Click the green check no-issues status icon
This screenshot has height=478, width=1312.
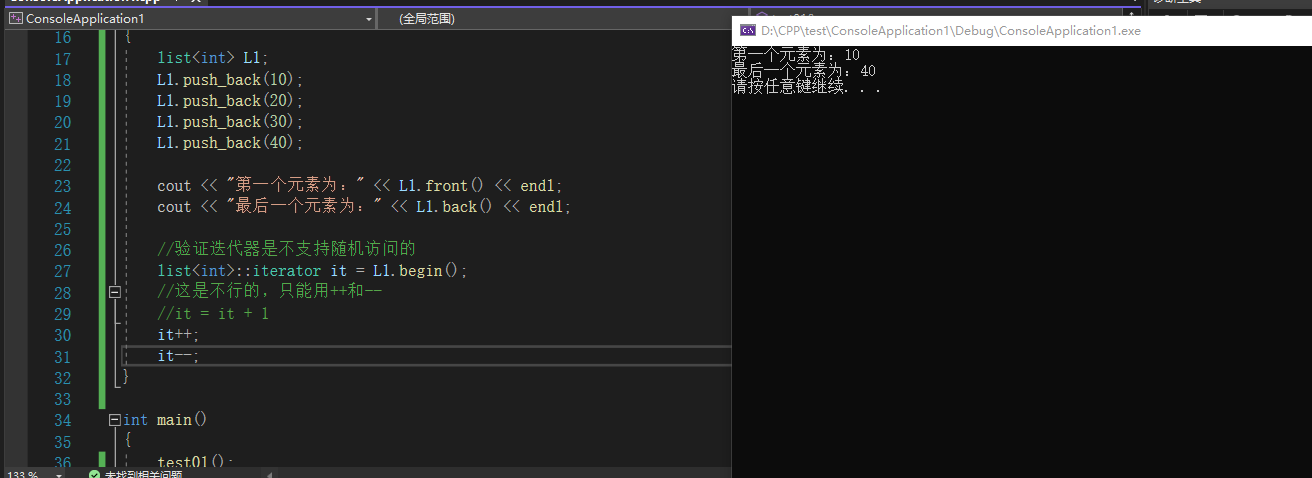click(94, 474)
